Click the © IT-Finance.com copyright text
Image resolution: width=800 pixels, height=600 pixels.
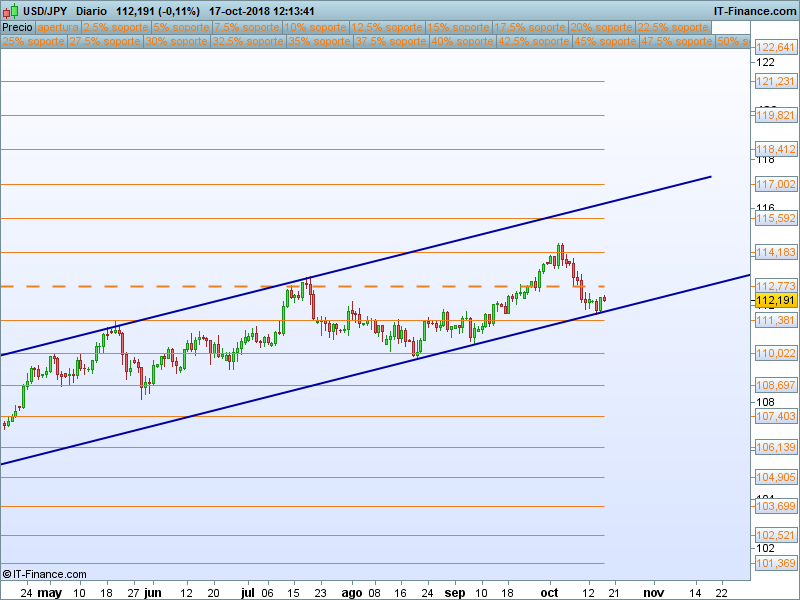pyautogui.click(x=44, y=574)
